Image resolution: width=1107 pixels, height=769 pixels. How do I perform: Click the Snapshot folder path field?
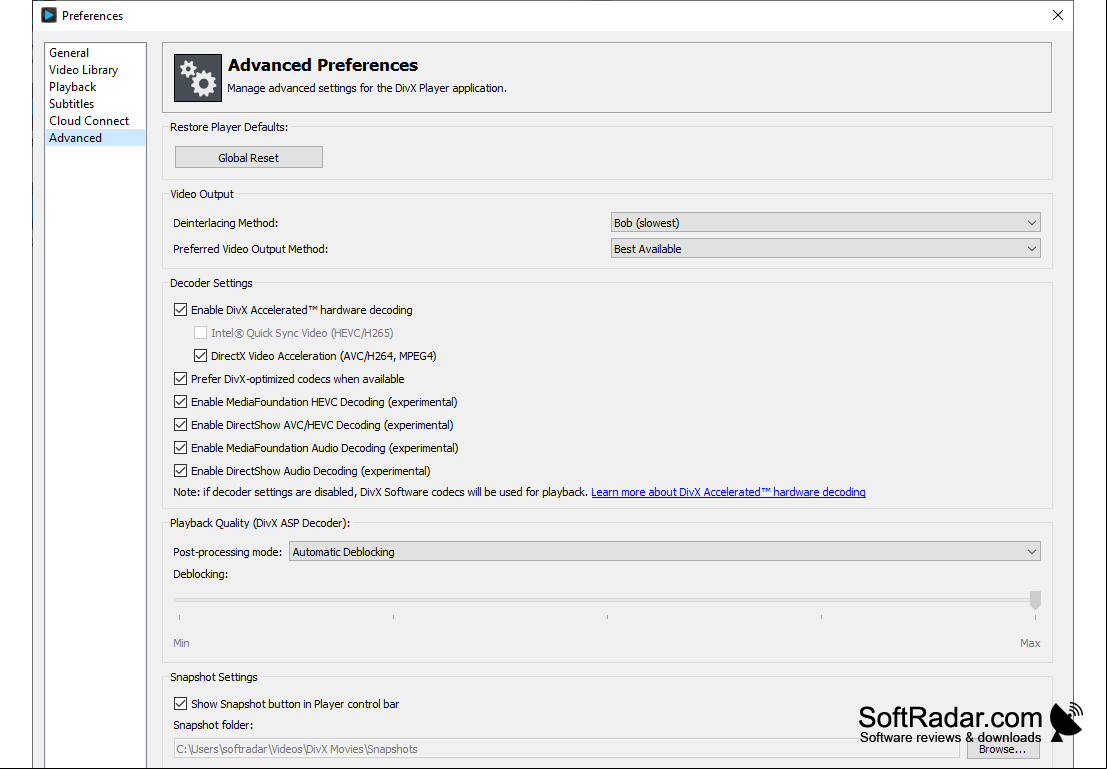click(x=566, y=749)
